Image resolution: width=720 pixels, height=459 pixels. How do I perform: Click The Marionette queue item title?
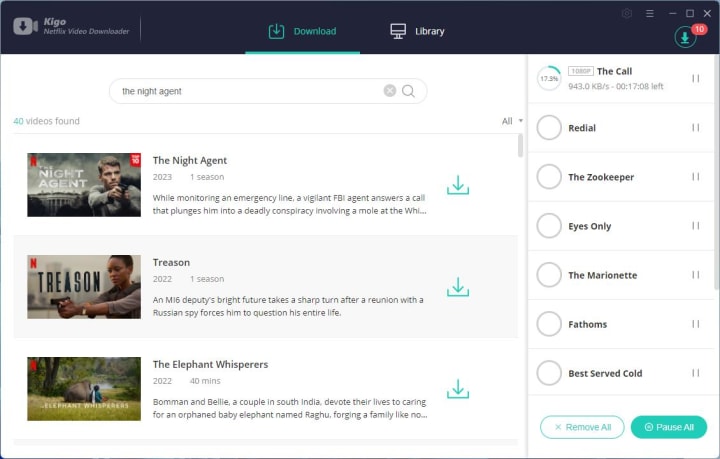602,275
